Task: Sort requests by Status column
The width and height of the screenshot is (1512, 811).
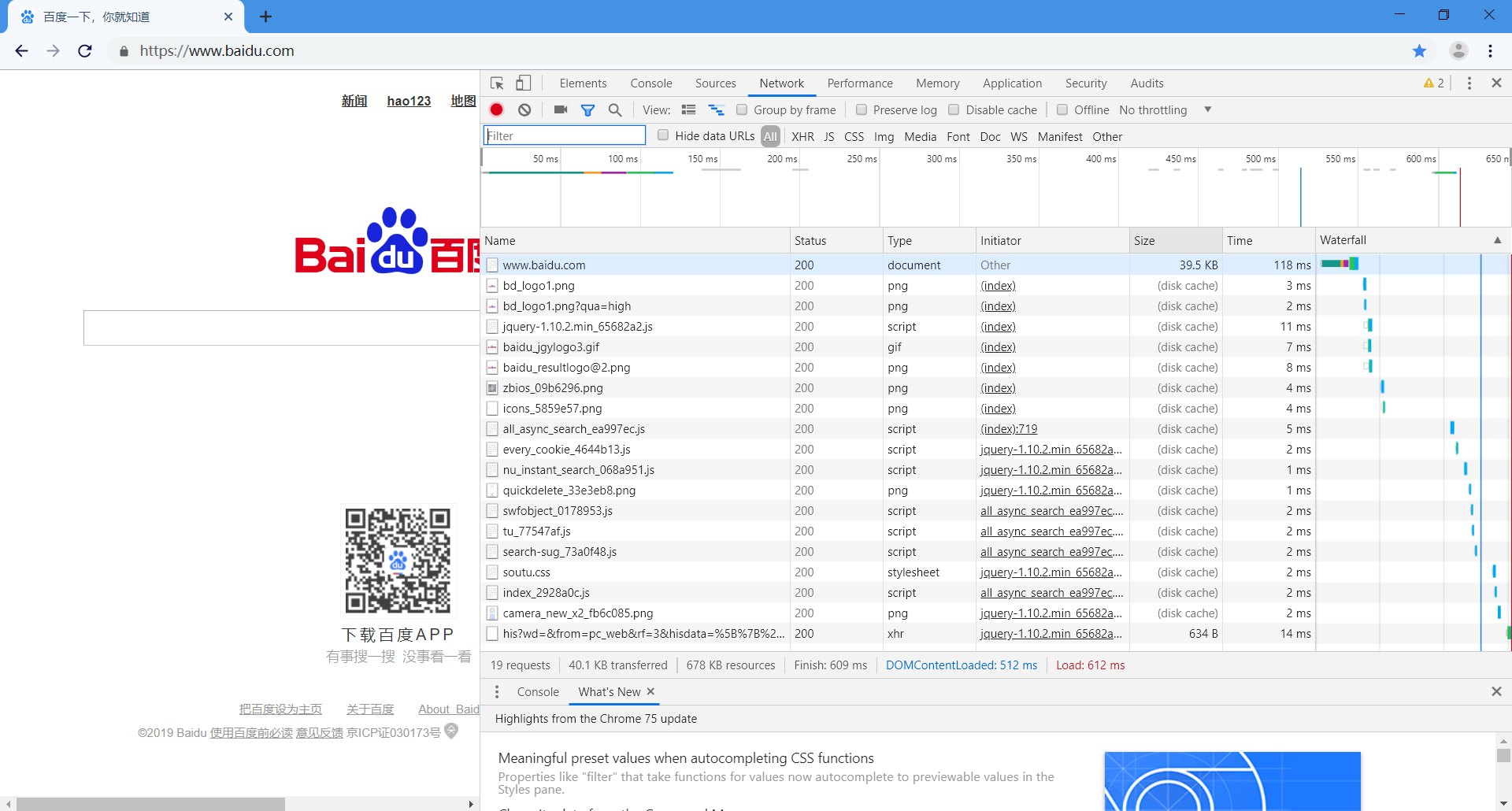Action: pyautogui.click(x=836, y=241)
